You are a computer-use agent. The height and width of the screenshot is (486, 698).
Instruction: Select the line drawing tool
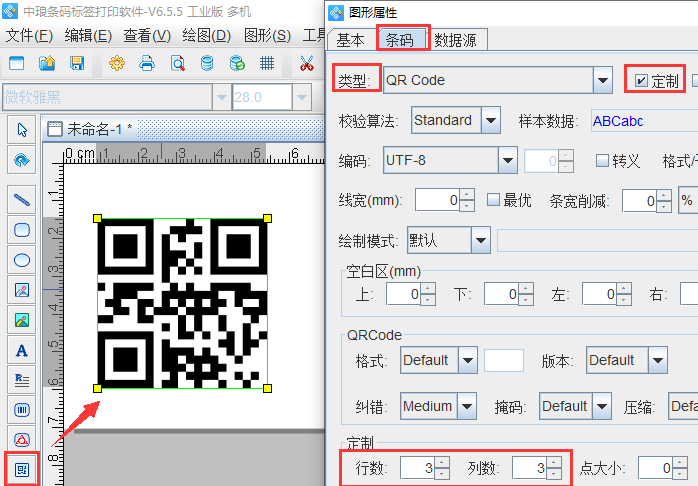[22, 199]
